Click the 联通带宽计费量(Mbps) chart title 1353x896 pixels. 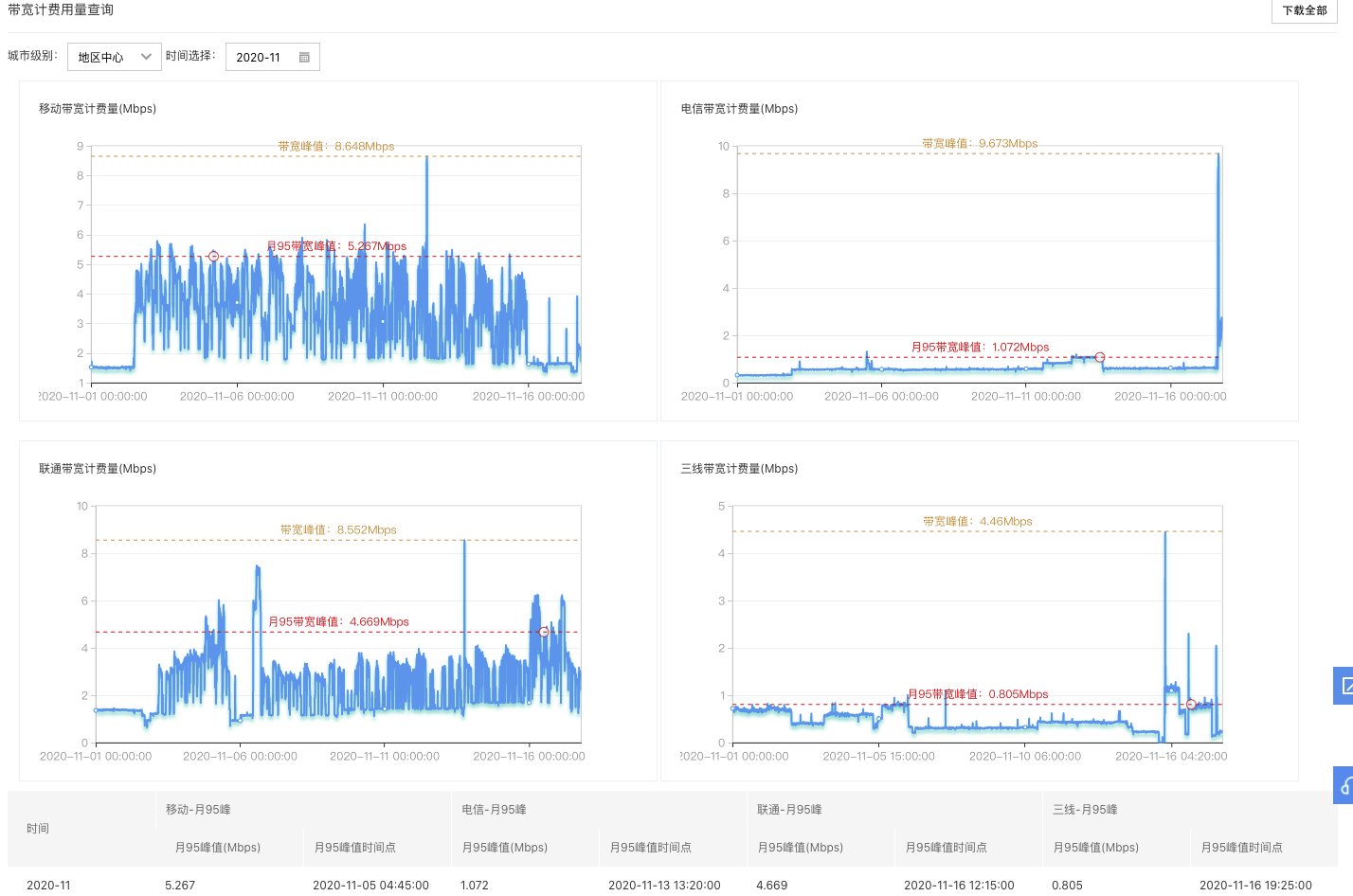(x=98, y=469)
